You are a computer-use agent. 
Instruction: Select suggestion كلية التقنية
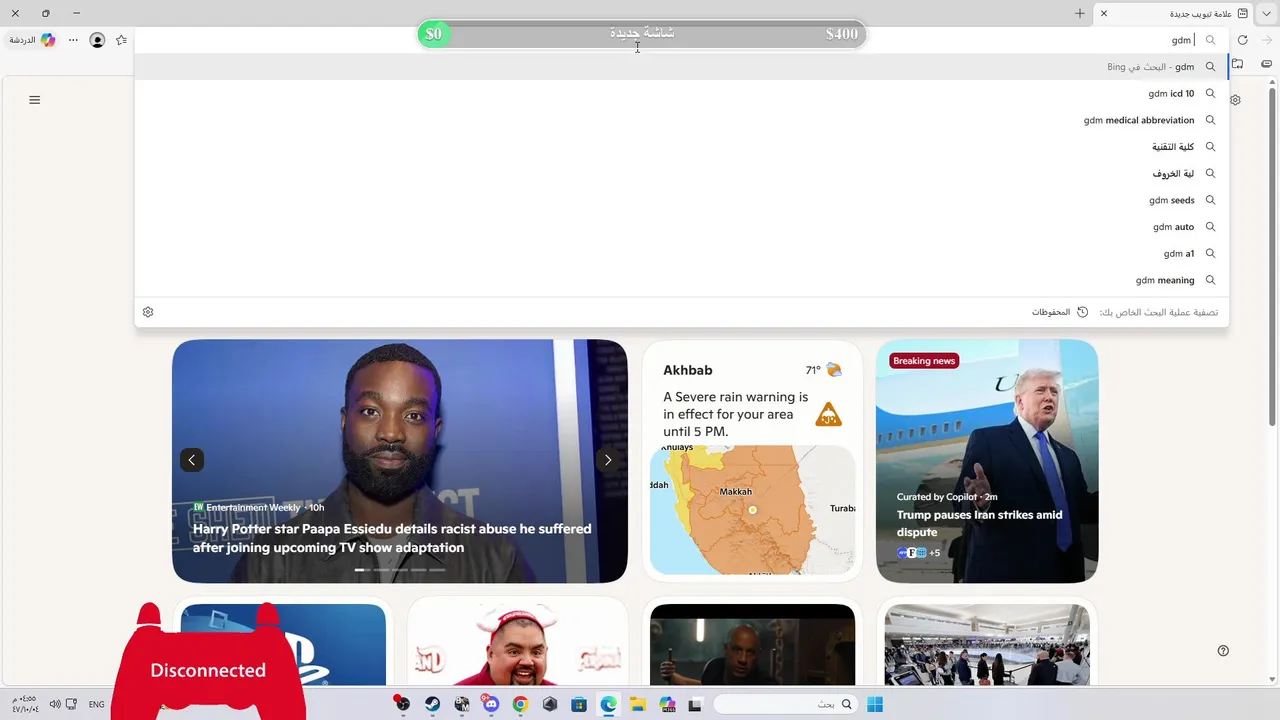coord(681,147)
